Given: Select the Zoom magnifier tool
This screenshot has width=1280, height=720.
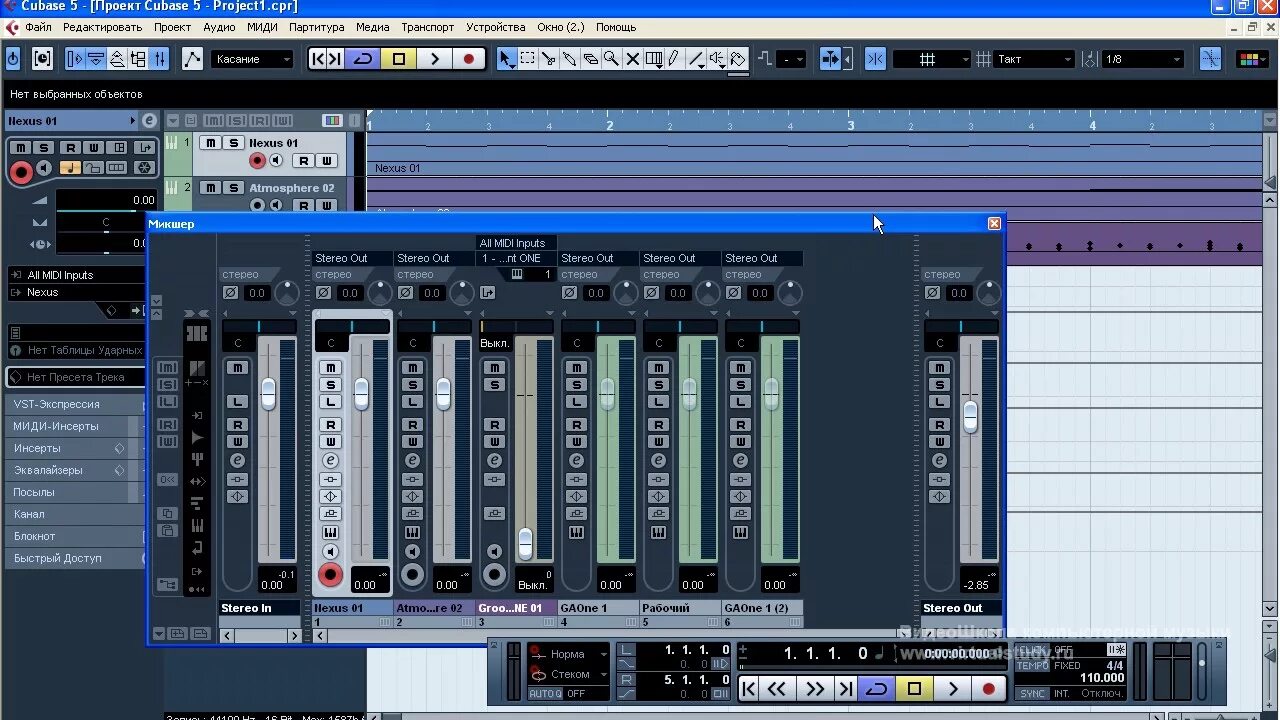Looking at the screenshot, I should pos(611,59).
